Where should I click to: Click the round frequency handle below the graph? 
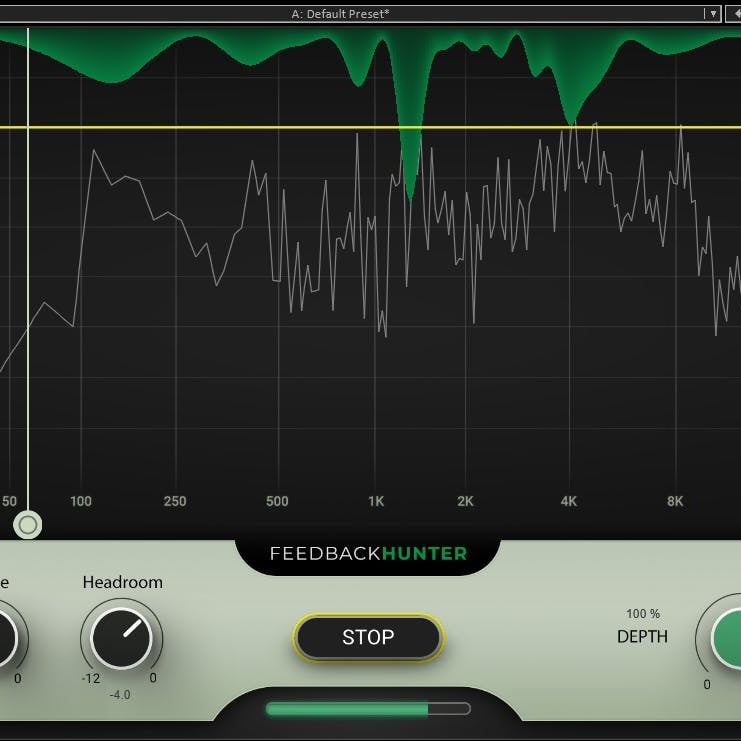(x=27, y=525)
